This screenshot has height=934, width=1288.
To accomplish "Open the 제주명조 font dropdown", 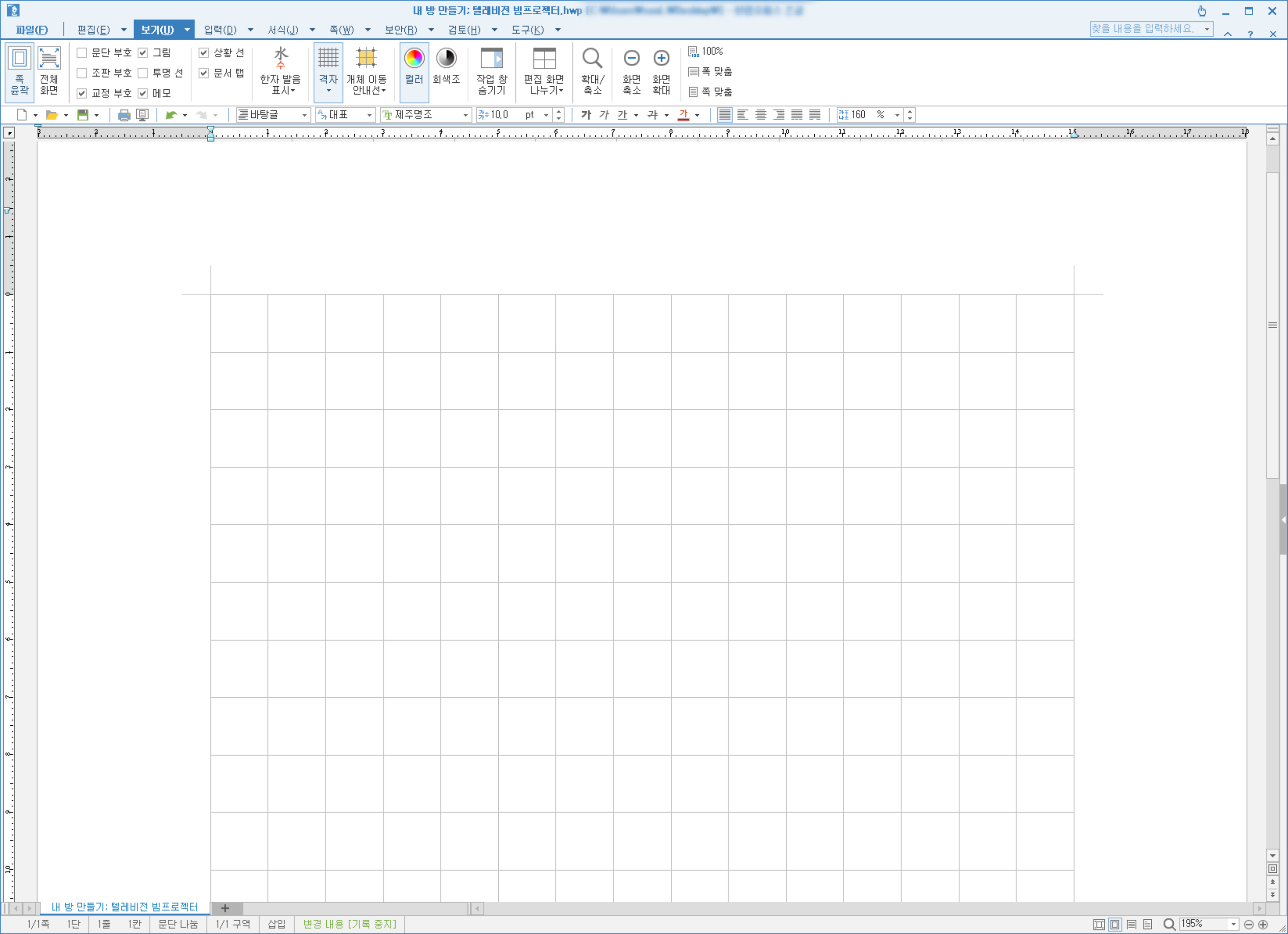I will tap(465, 115).
